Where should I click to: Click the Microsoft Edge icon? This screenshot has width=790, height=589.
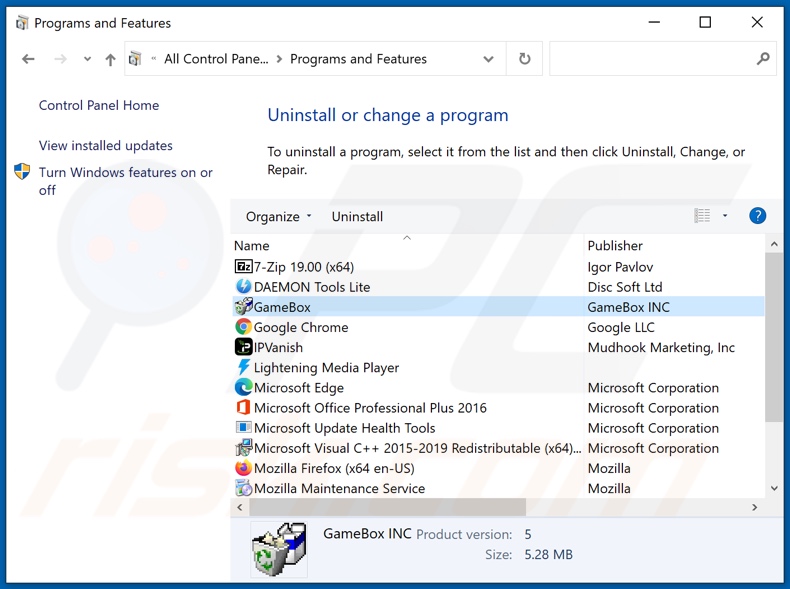[x=243, y=387]
